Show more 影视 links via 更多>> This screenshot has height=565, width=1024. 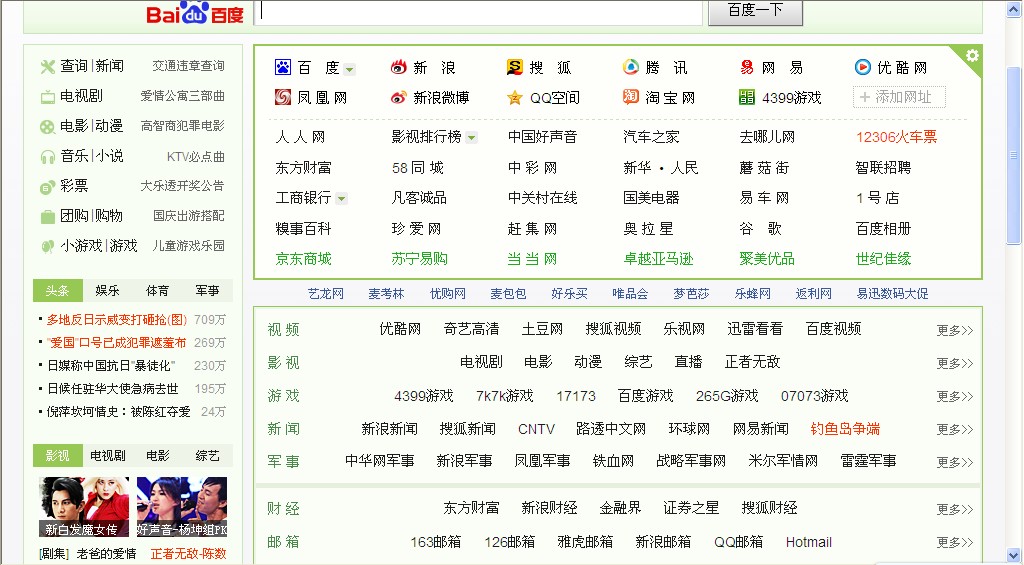click(955, 363)
